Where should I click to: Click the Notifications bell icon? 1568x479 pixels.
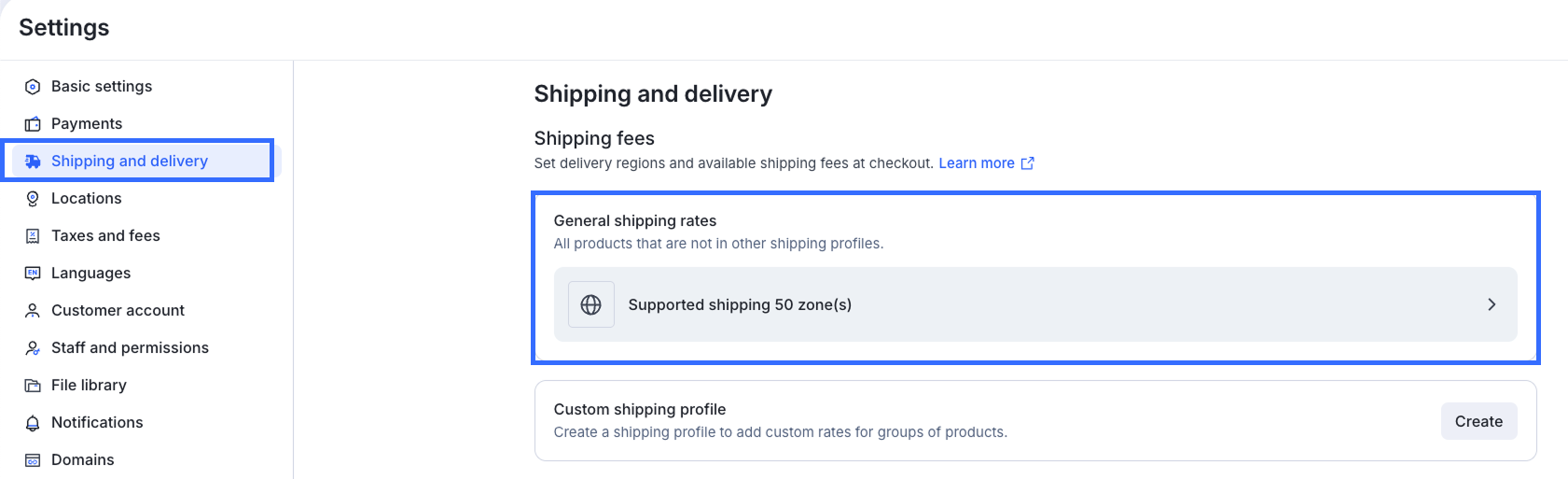(33, 423)
